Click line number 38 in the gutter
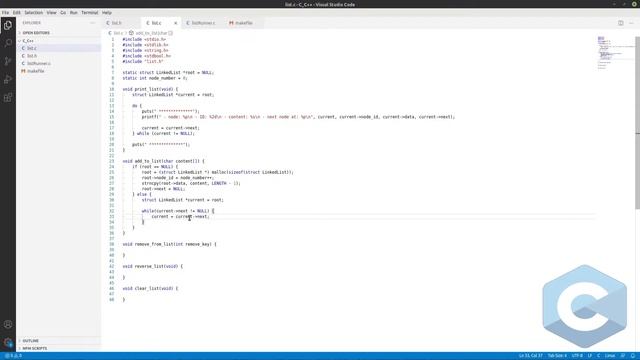This screenshot has width=640, height=360. click(111, 244)
